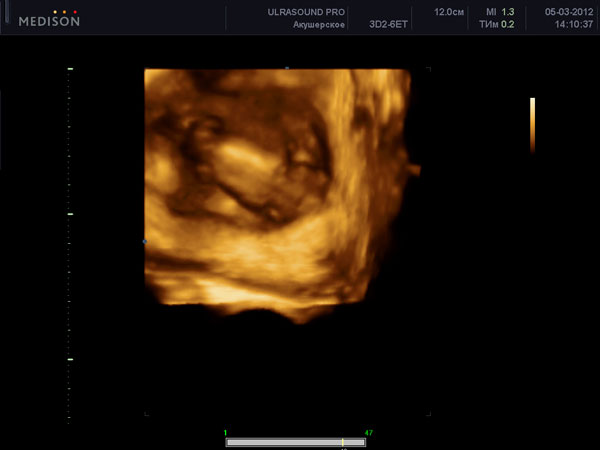This screenshot has height=450, width=600.
Task: Click the last frame number 47 label
Action: point(369,432)
